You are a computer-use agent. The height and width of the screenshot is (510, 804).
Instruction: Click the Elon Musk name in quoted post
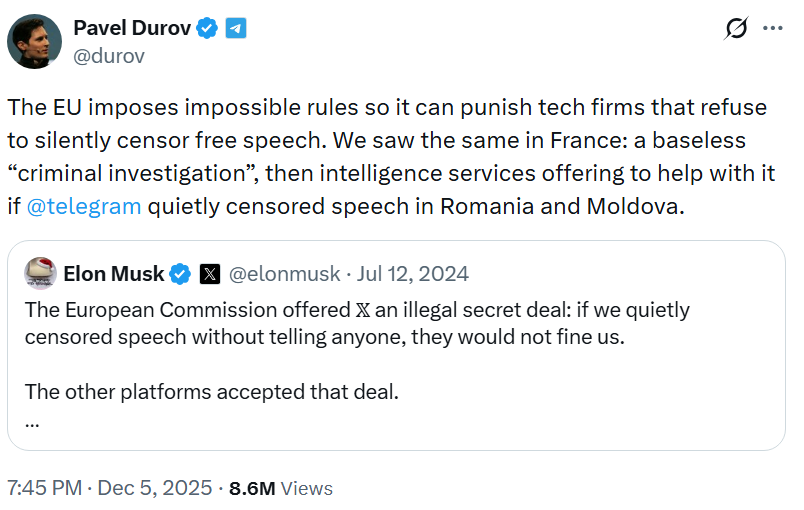pos(114,273)
